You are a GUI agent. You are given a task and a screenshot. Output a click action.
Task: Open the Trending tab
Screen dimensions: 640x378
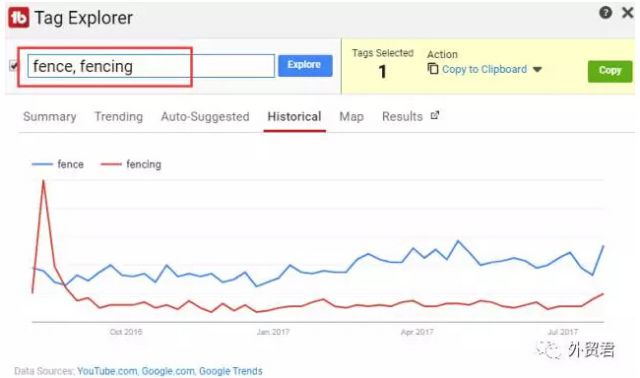point(119,117)
